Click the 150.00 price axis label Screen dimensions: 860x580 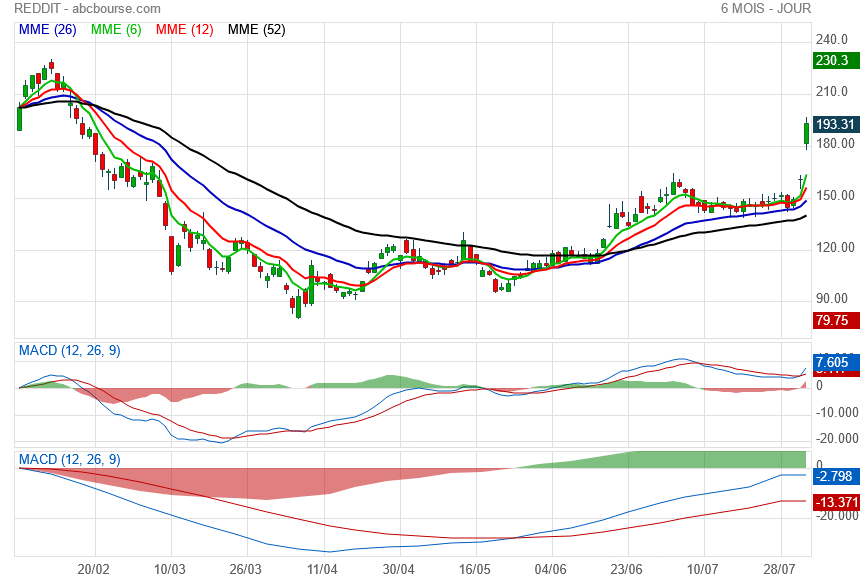point(835,195)
